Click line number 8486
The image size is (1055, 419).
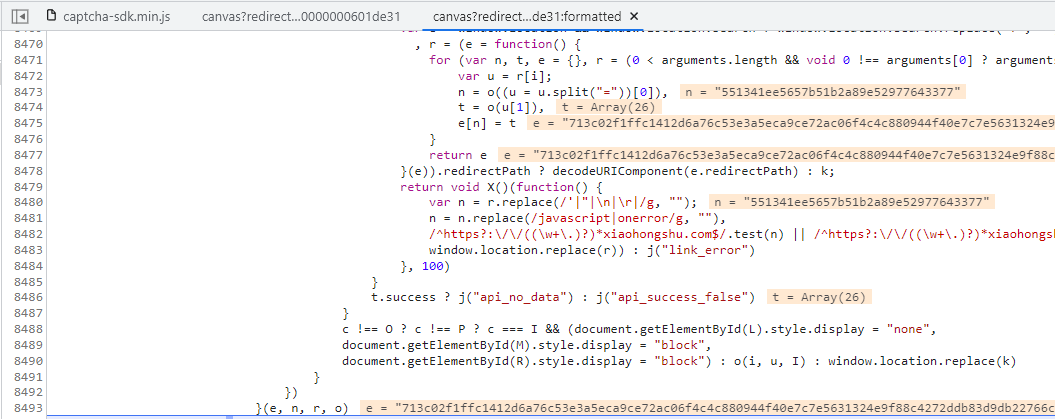[x=29, y=297]
